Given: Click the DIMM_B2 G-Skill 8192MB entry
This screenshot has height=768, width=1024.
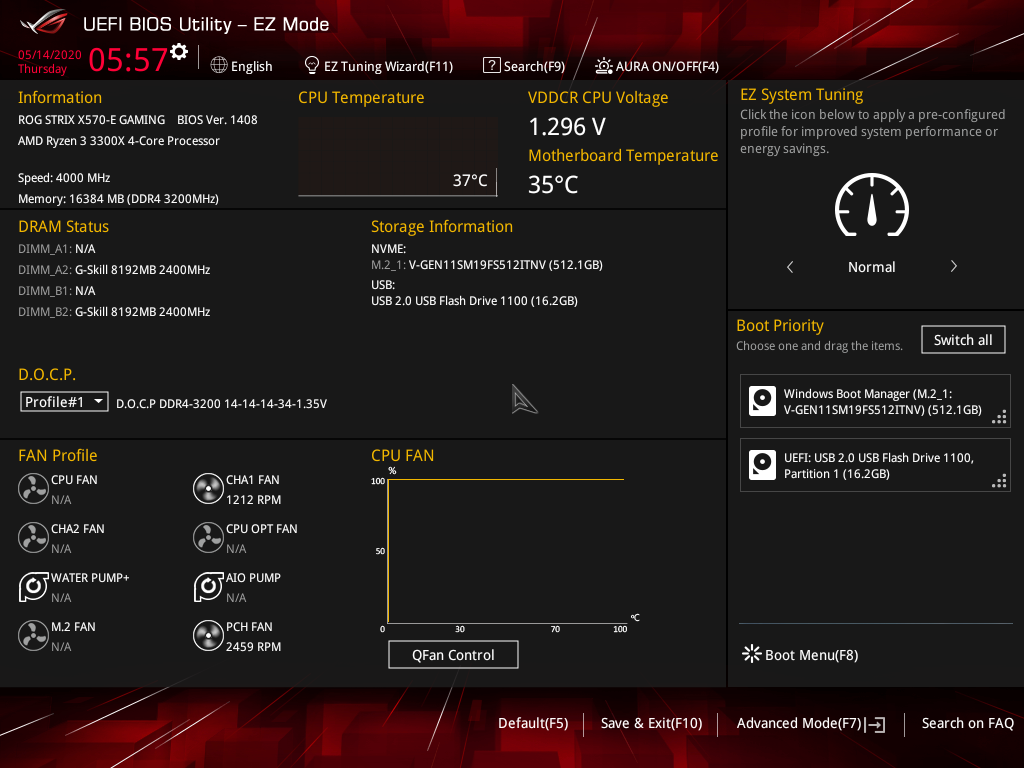Looking at the screenshot, I should click(114, 312).
